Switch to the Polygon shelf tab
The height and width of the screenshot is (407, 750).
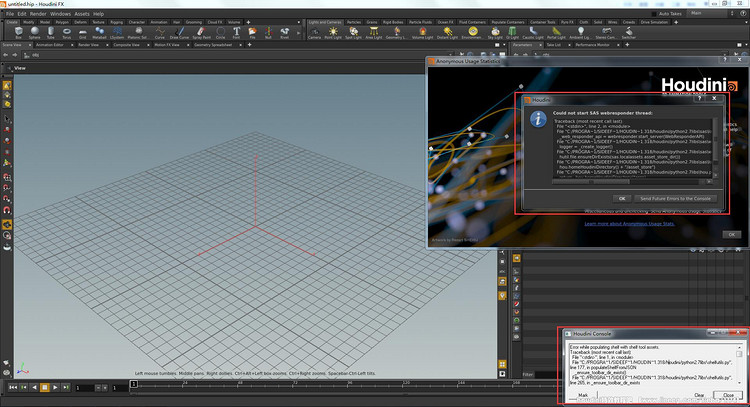[62, 22]
